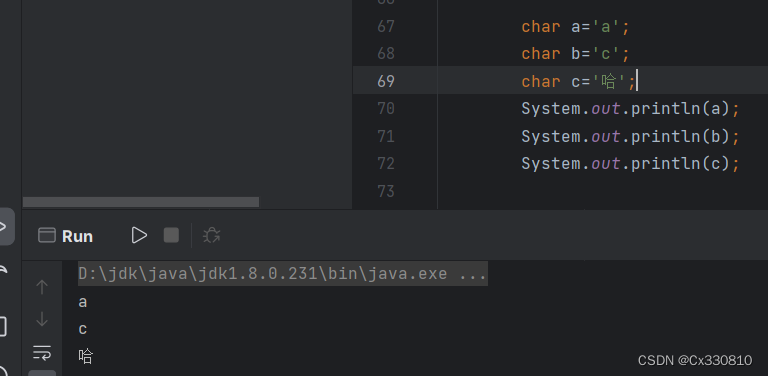Click the System.out.println(c); statement

point(630,164)
